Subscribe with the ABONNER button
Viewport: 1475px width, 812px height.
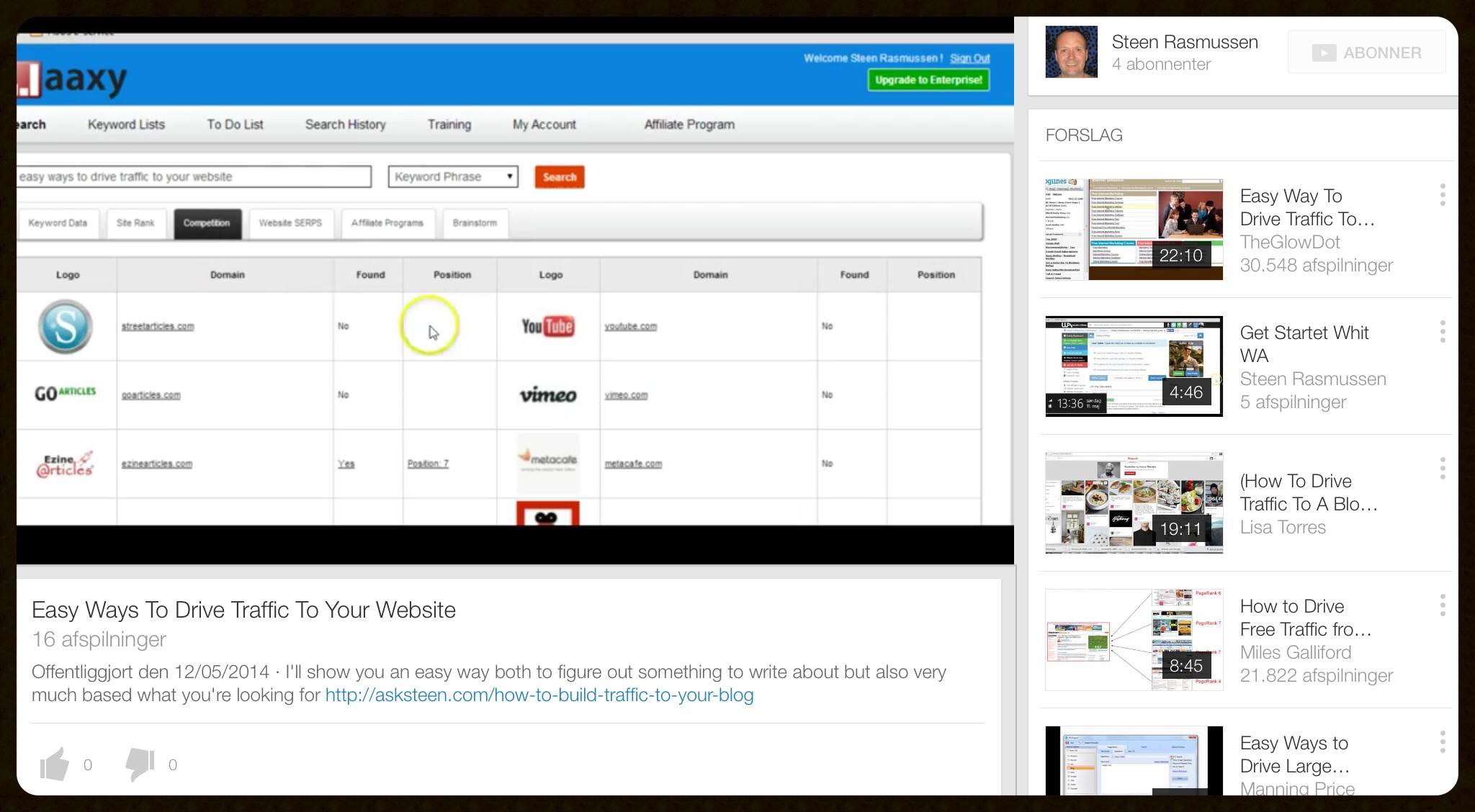pos(1366,53)
